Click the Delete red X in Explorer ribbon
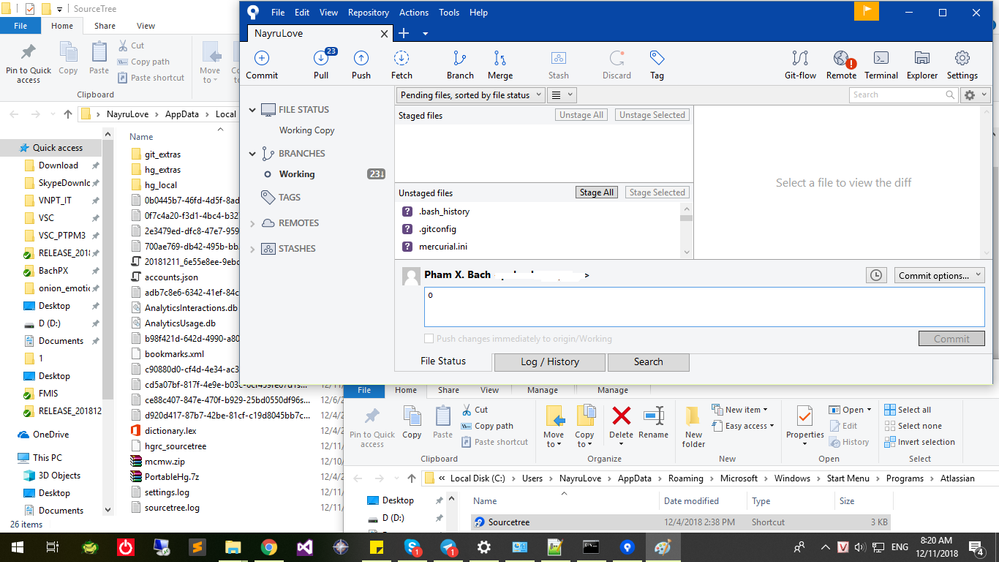The width and height of the screenshot is (999, 562). [x=621, y=424]
